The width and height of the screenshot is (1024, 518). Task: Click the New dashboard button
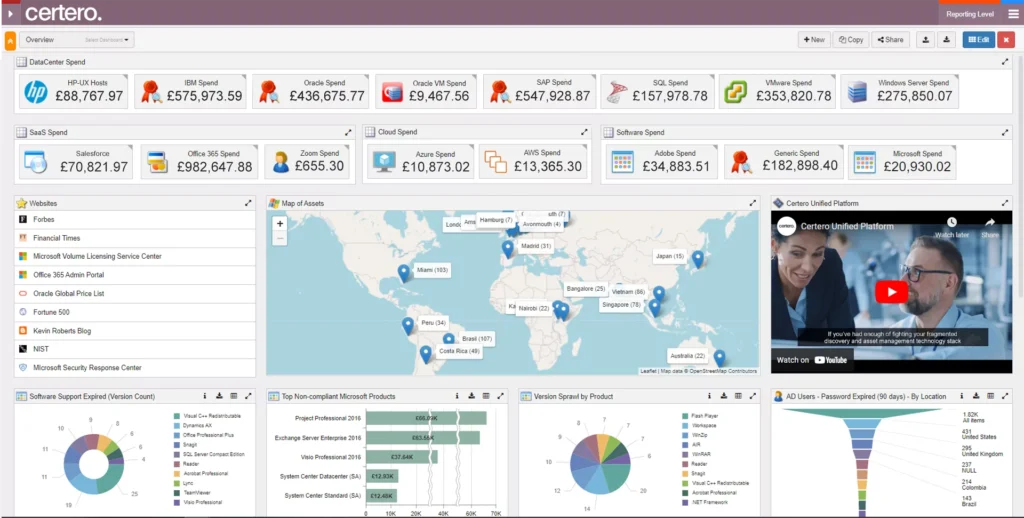click(x=814, y=40)
